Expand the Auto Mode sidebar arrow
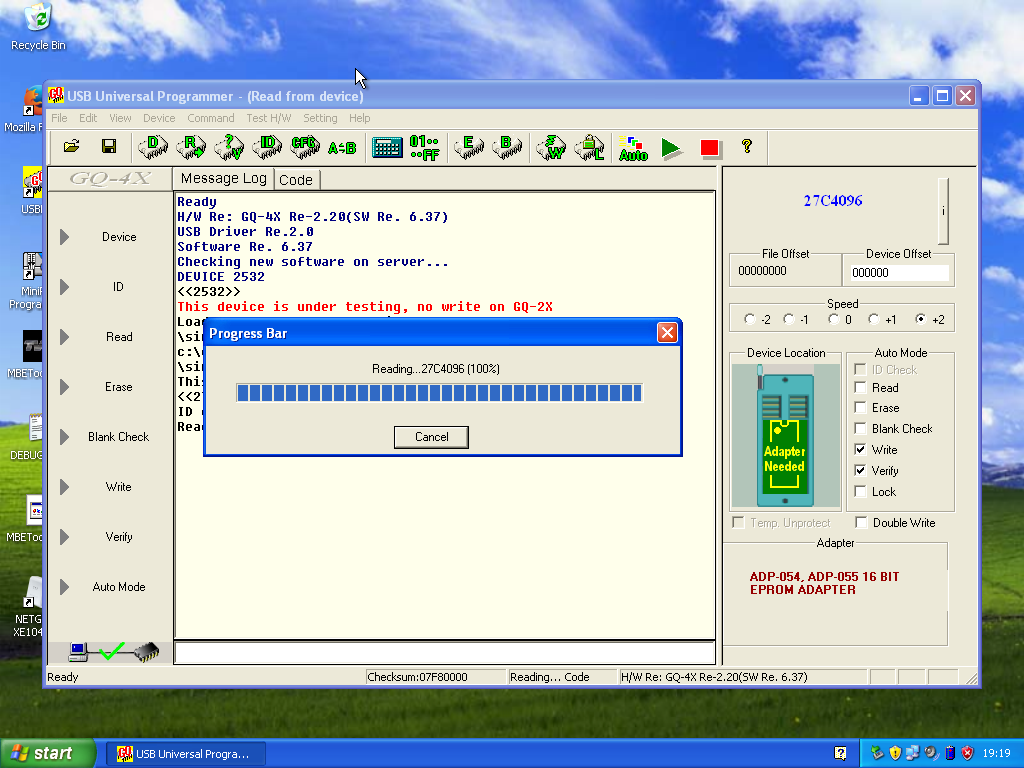Viewport: 1024px width, 768px height. coord(65,587)
